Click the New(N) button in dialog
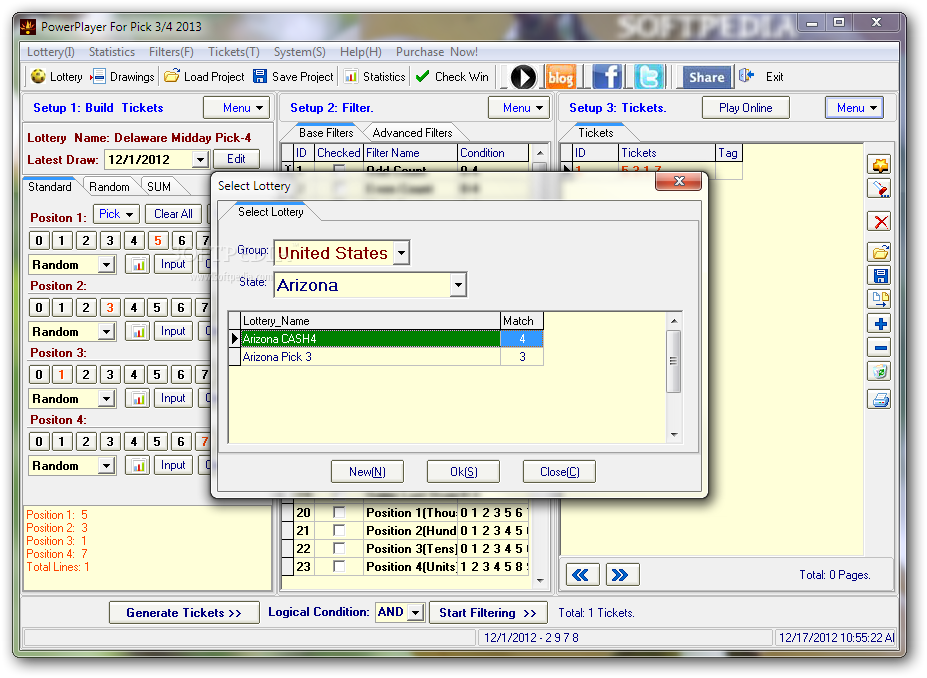The height and width of the screenshot is (678, 927). tap(367, 472)
